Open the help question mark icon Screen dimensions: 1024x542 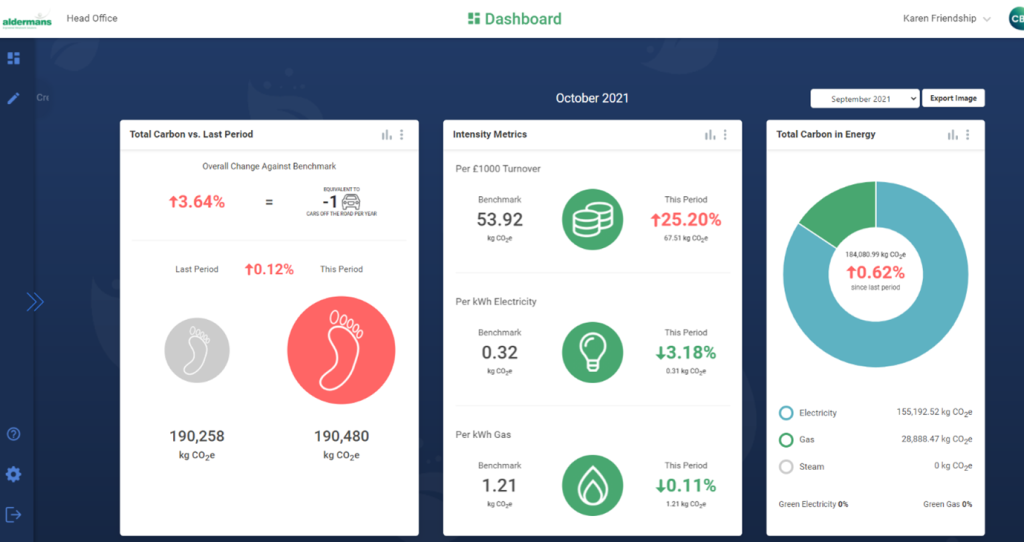(x=13, y=434)
